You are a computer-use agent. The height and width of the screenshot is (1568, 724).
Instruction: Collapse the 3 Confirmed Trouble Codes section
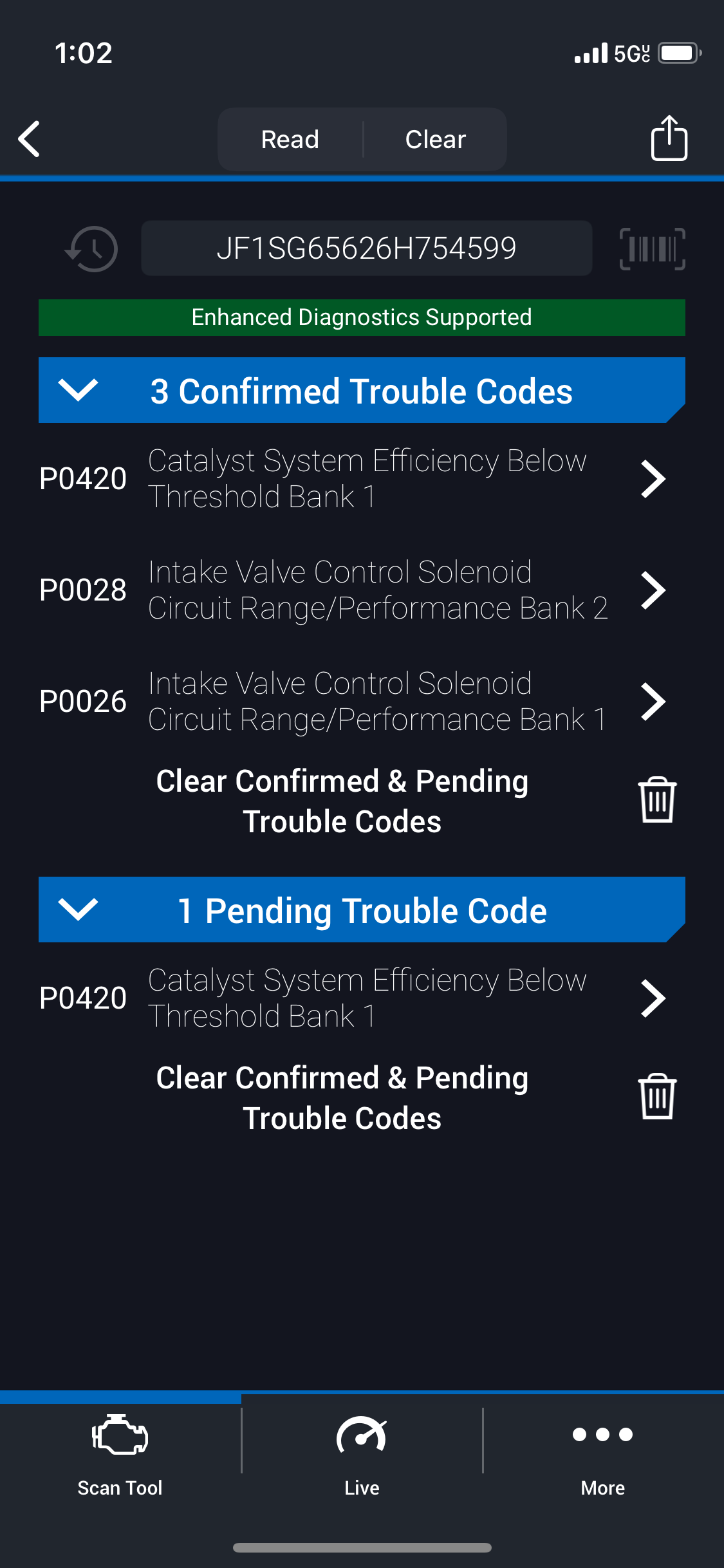point(78,390)
